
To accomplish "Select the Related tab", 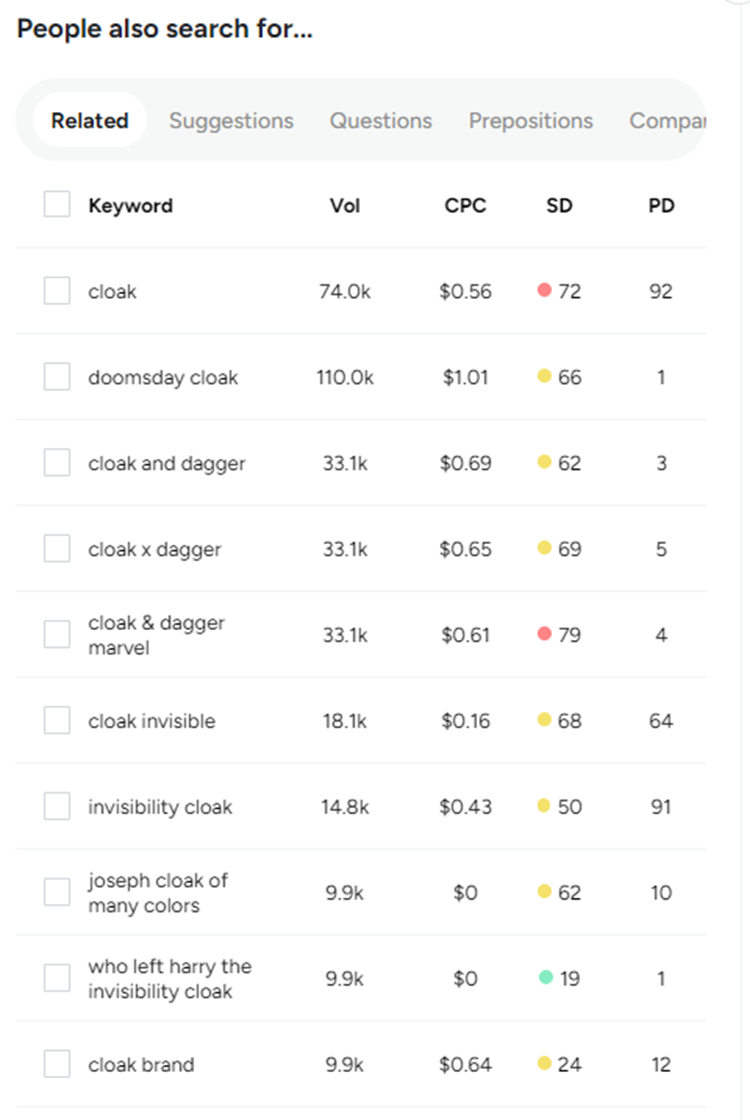I will [90, 121].
